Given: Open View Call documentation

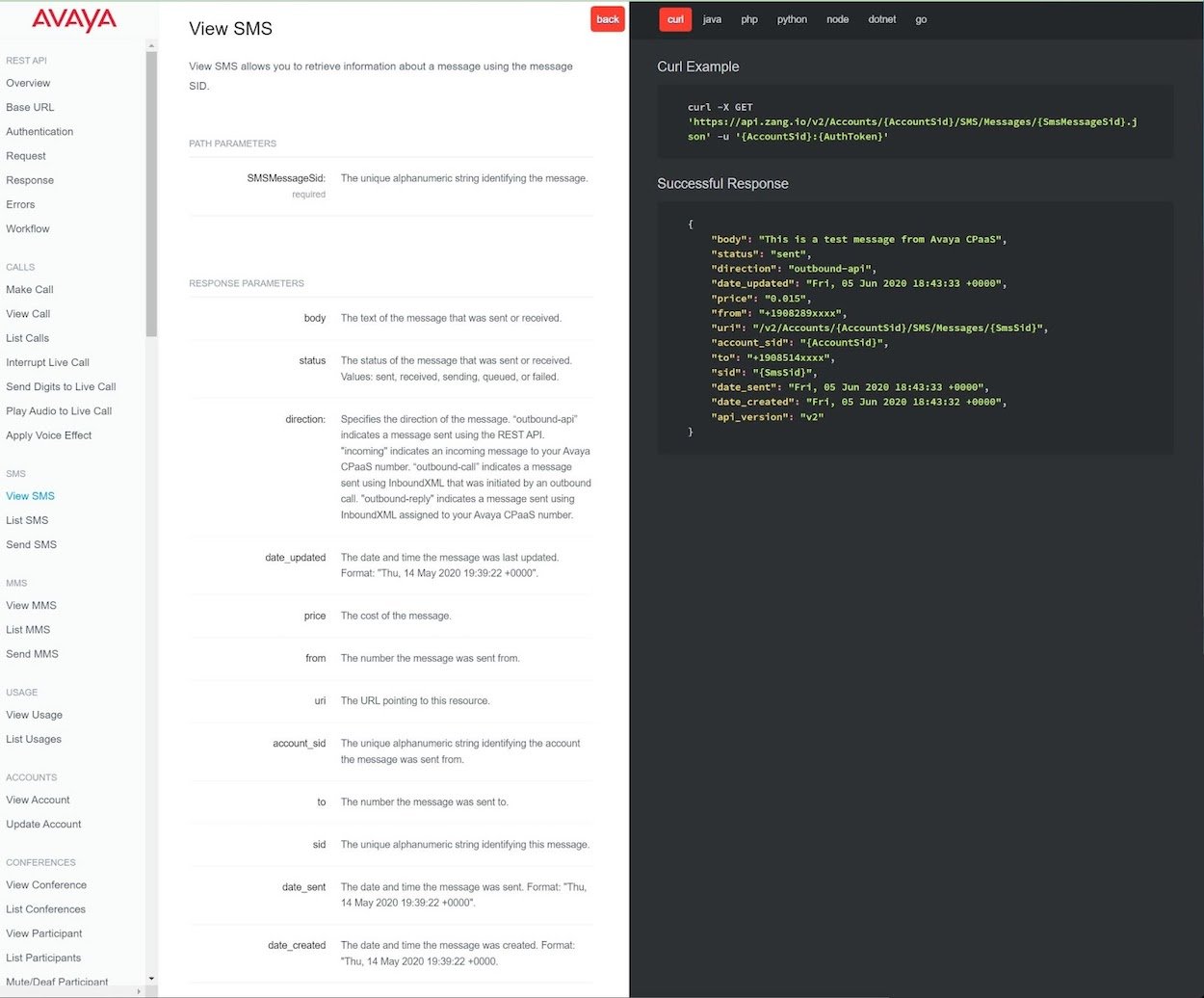Looking at the screenshot, I should (x=28, y=313).
